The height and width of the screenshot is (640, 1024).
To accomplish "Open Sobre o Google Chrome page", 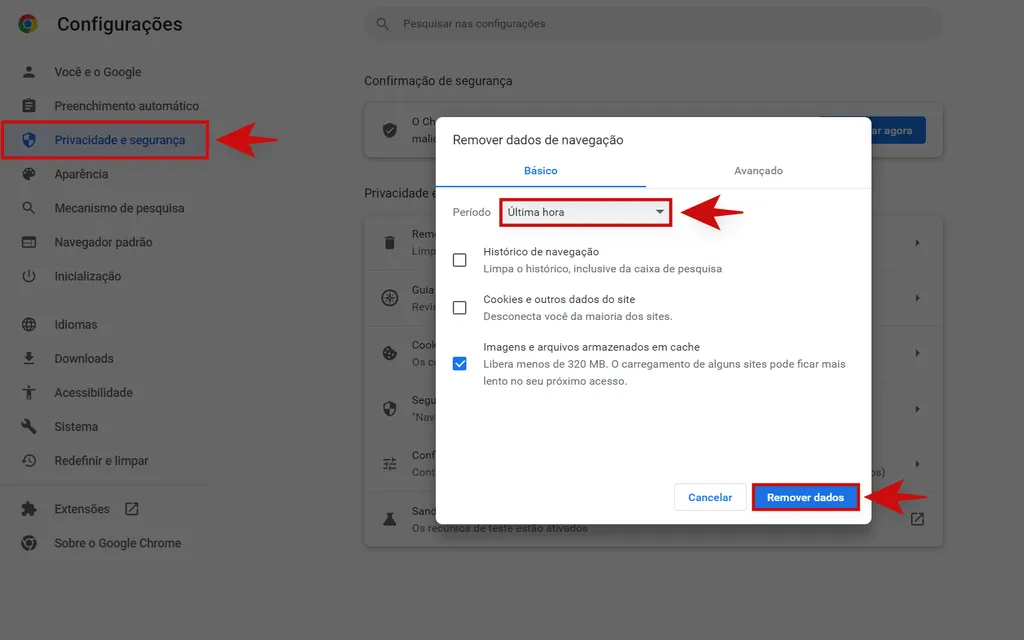I will [118, 543].
